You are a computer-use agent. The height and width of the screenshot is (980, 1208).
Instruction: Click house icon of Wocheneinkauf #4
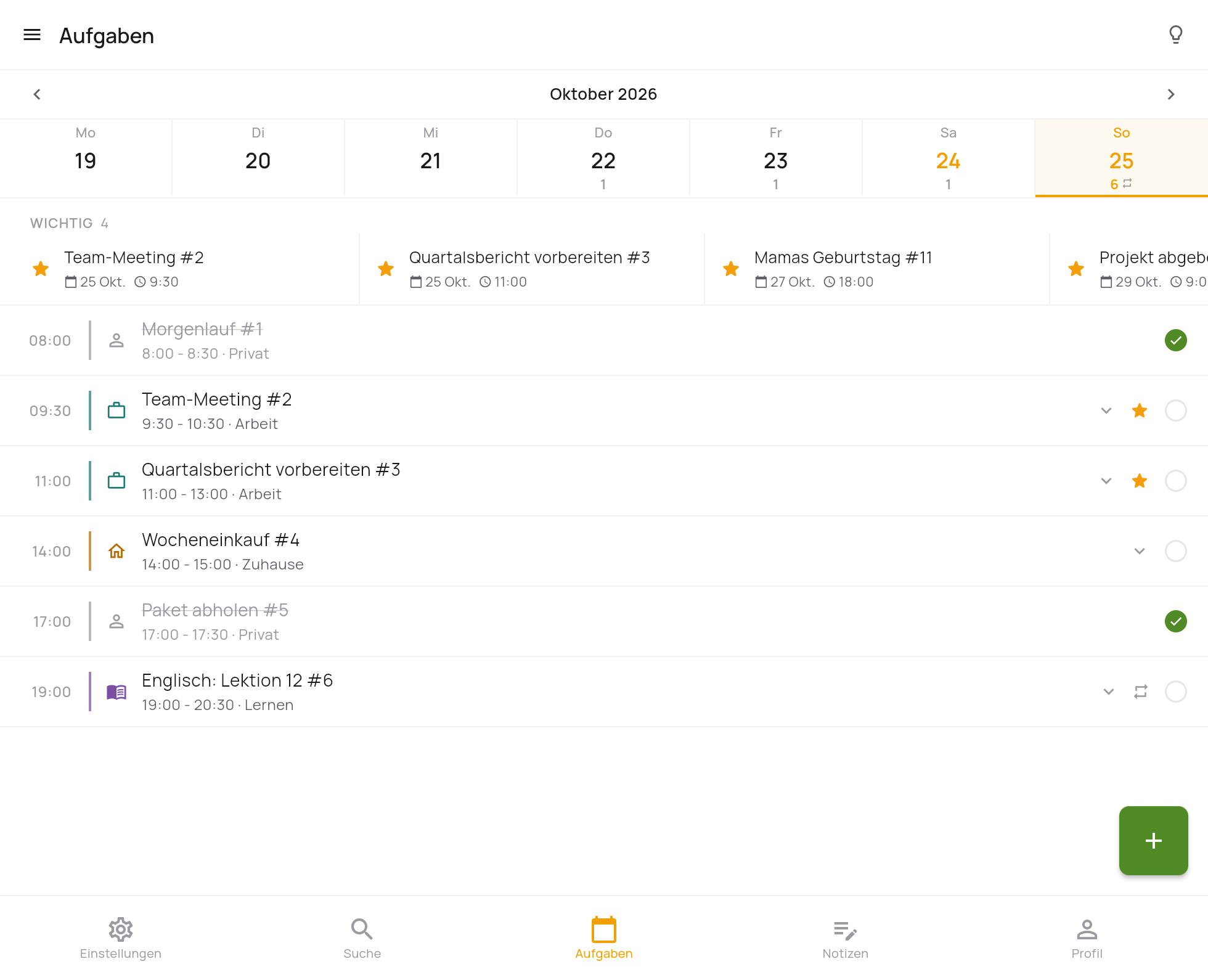click(x=116, y=551)
